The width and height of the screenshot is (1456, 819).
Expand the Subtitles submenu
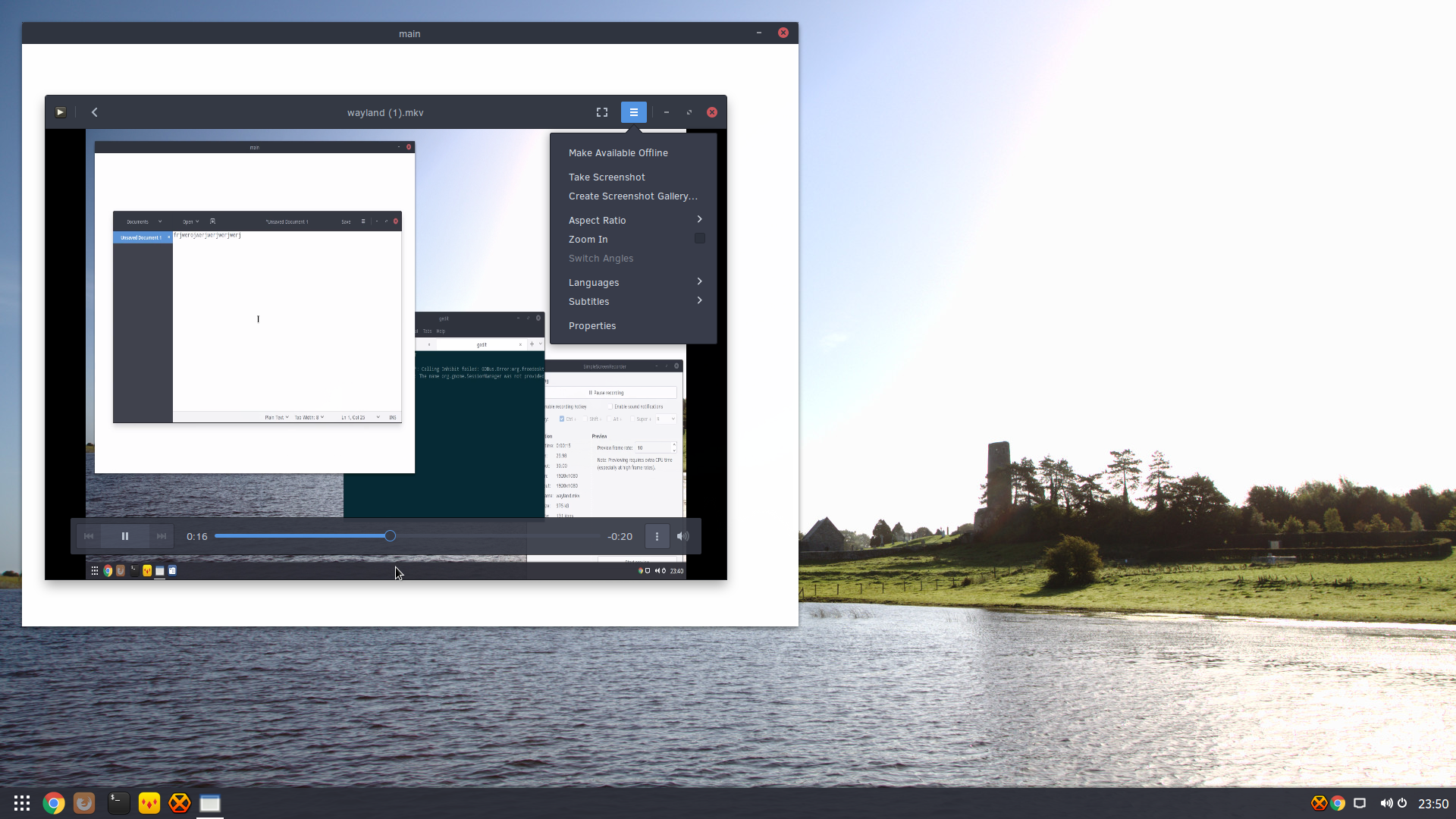point(633,302)
